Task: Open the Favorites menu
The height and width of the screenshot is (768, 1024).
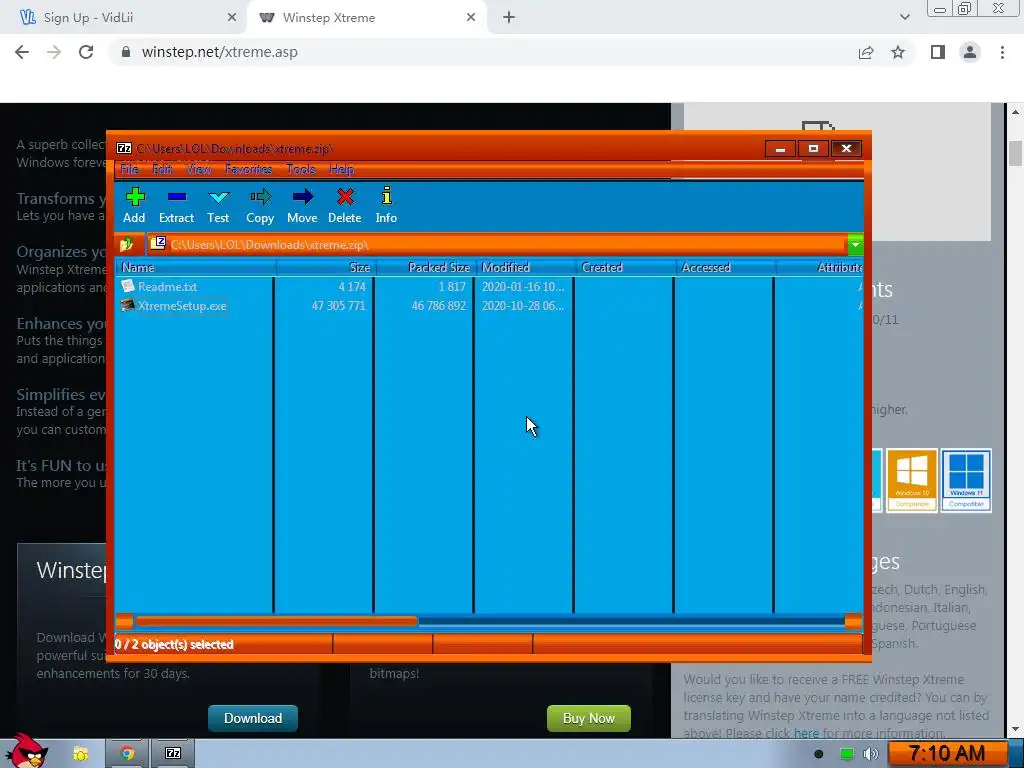Action: click(x=249, y=169)
